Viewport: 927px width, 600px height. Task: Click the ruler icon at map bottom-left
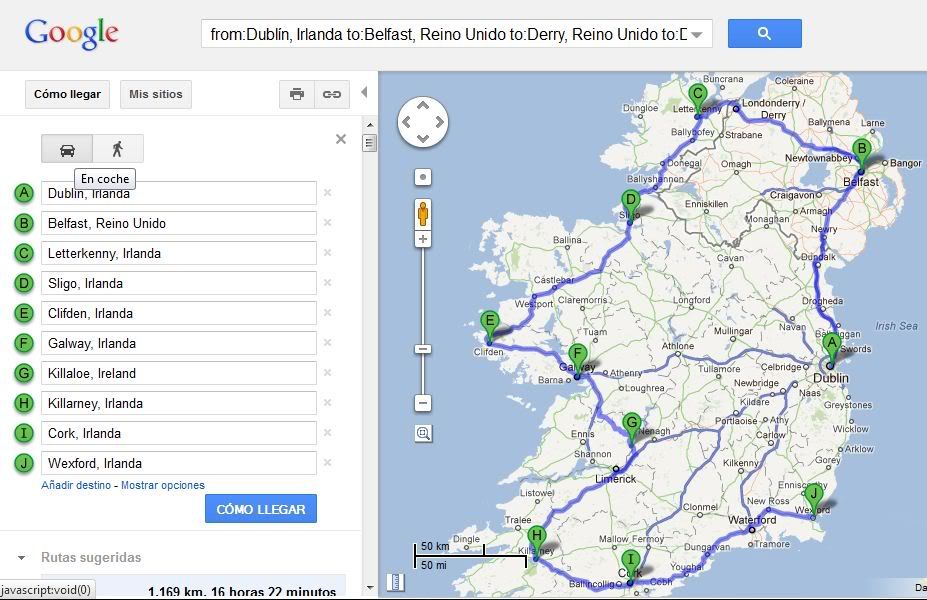click(x=396, y=582)
